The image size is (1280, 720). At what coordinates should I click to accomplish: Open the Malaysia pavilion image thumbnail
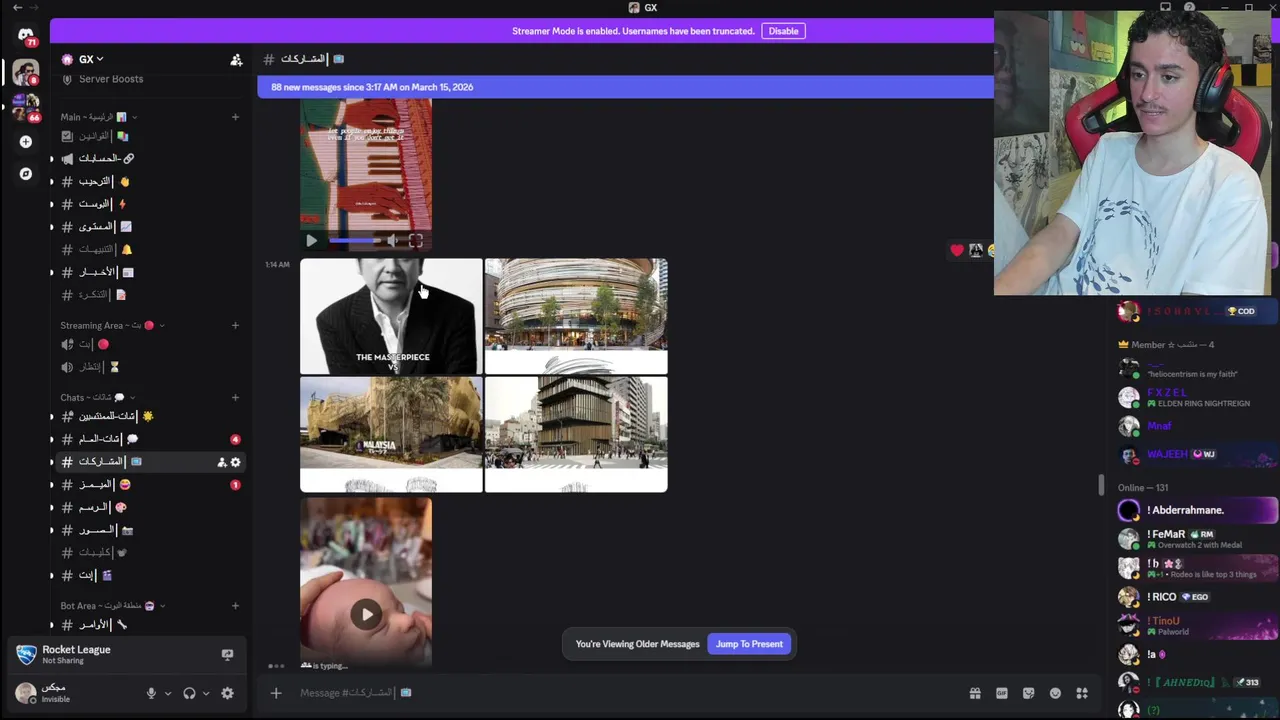pyautogui.click(x=391, y=434)
